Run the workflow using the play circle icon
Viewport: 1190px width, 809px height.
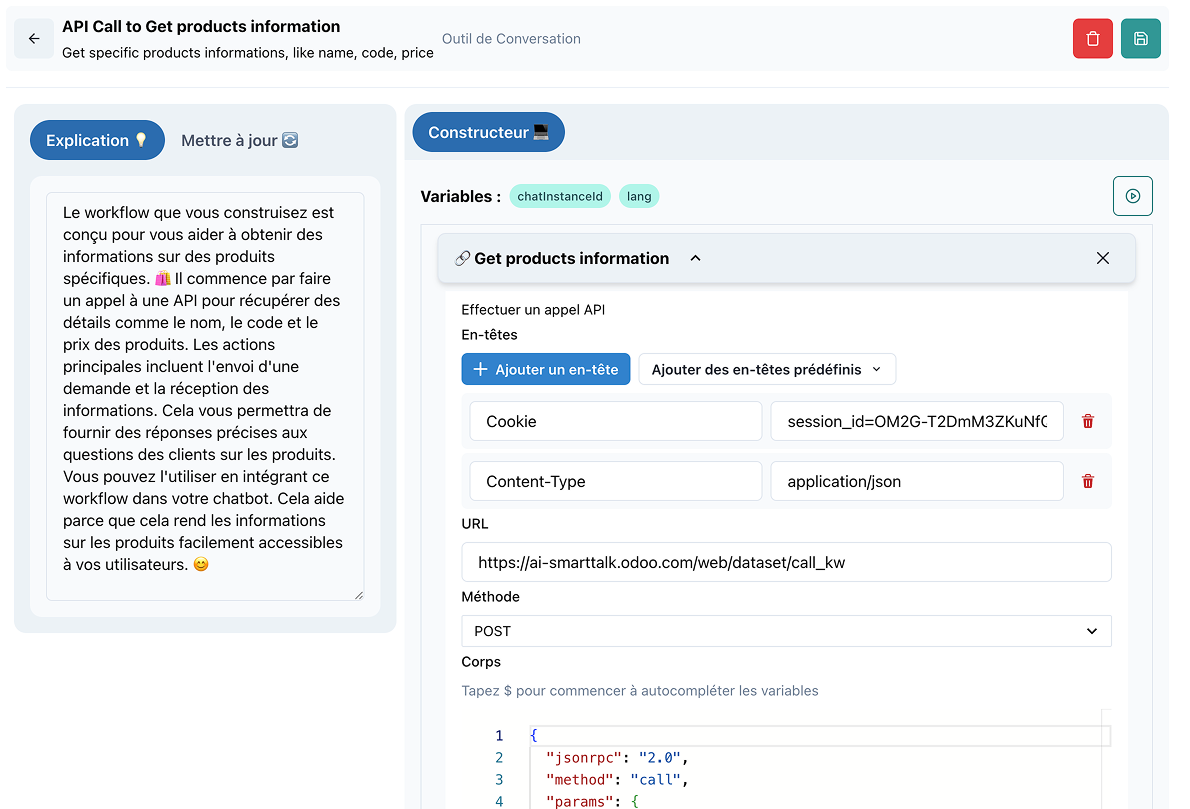click(x=1132, y=196)
